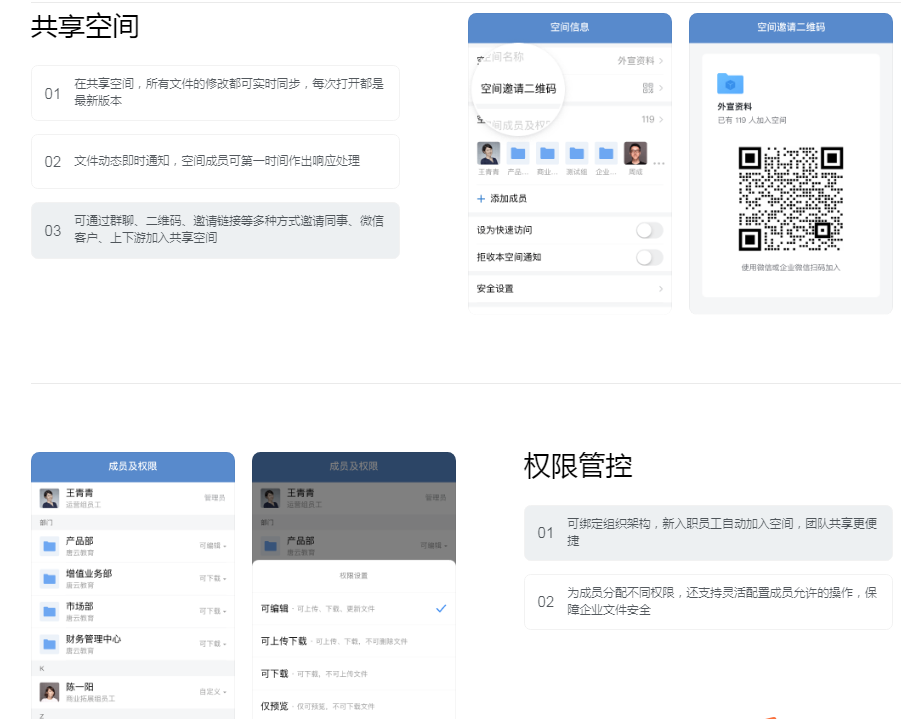Click 王青青 avatar in 成员及权限 list

tap(50, 498)
